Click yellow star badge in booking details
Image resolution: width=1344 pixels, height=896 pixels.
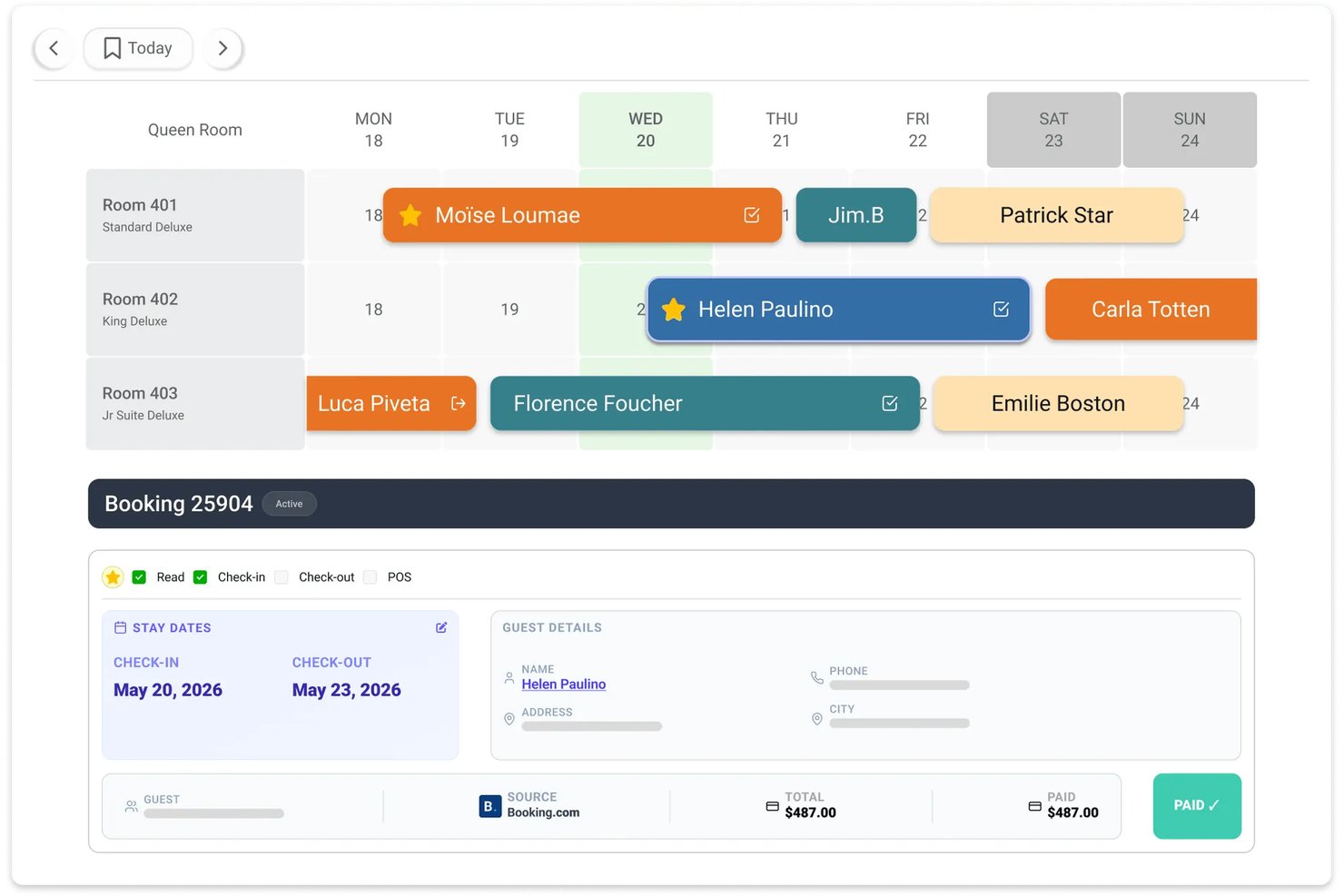point(113,577)
